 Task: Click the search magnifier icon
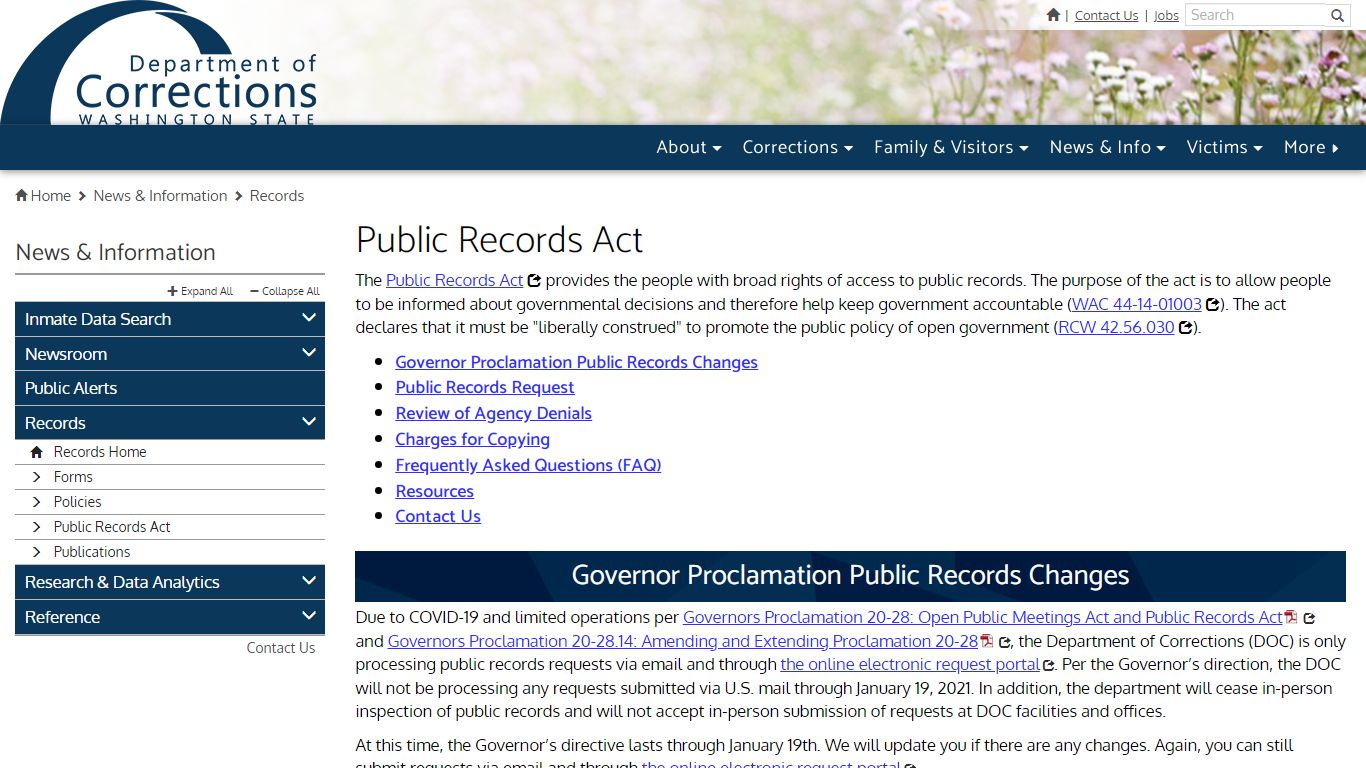tap(1338, 16)
